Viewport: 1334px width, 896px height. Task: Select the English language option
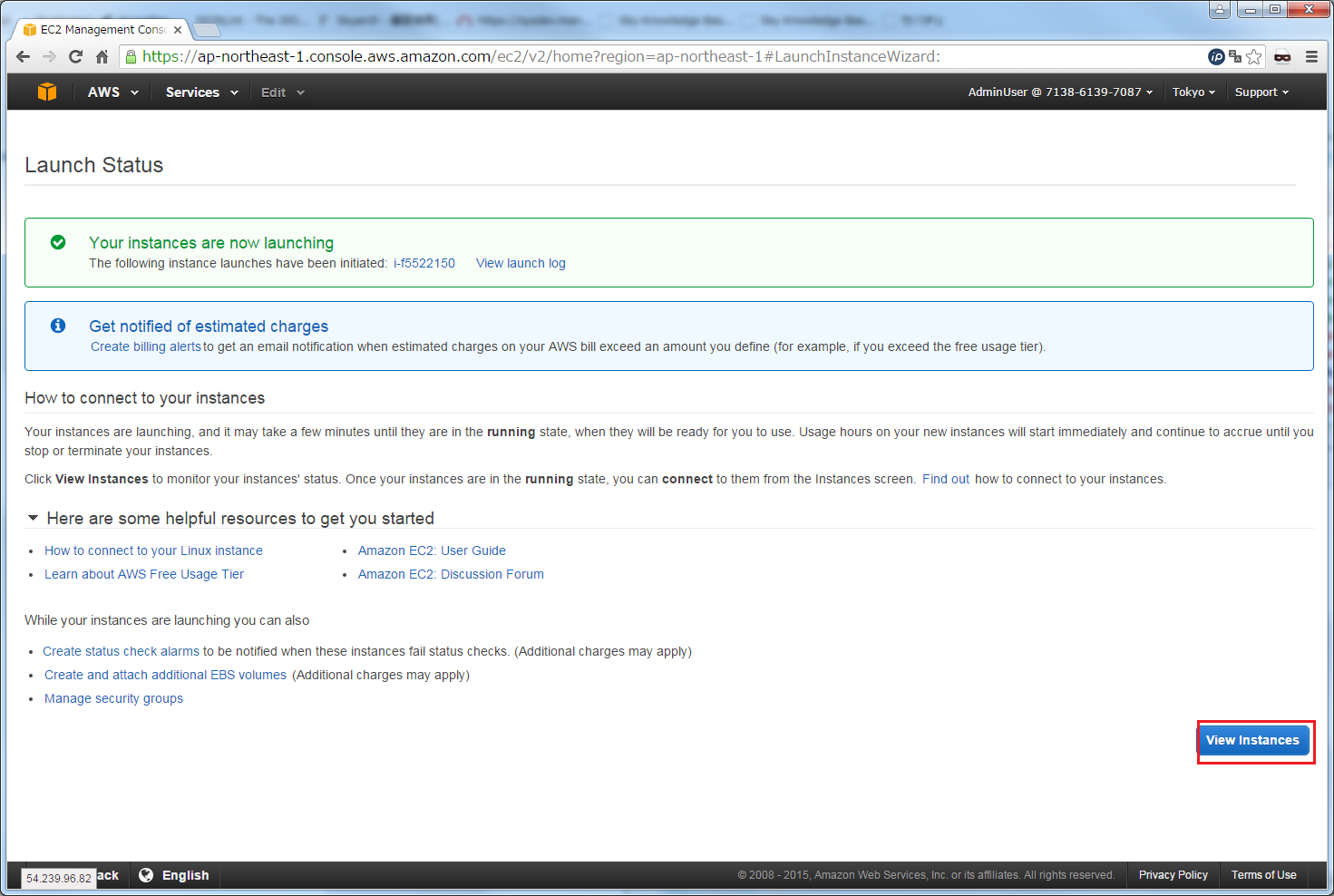point(185,875)
